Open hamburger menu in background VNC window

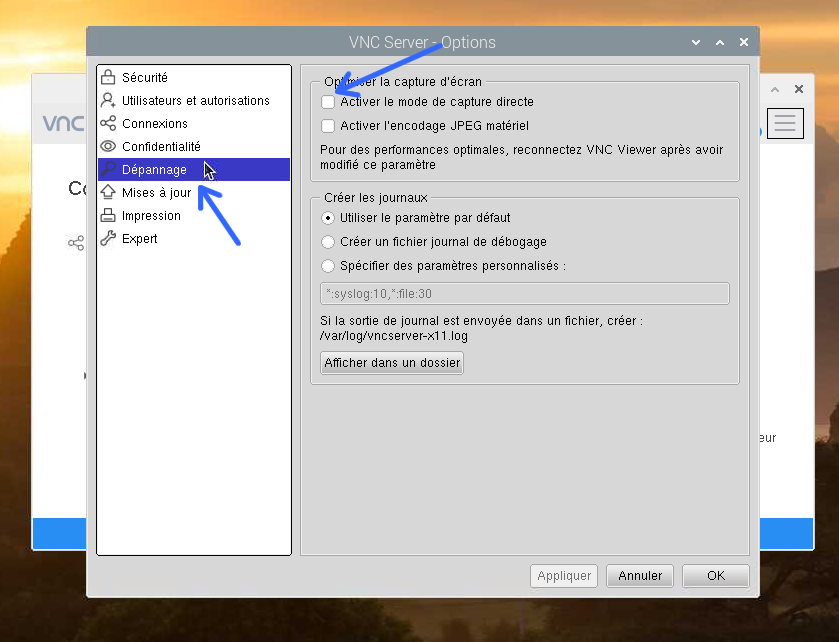(x=785, y=124)
